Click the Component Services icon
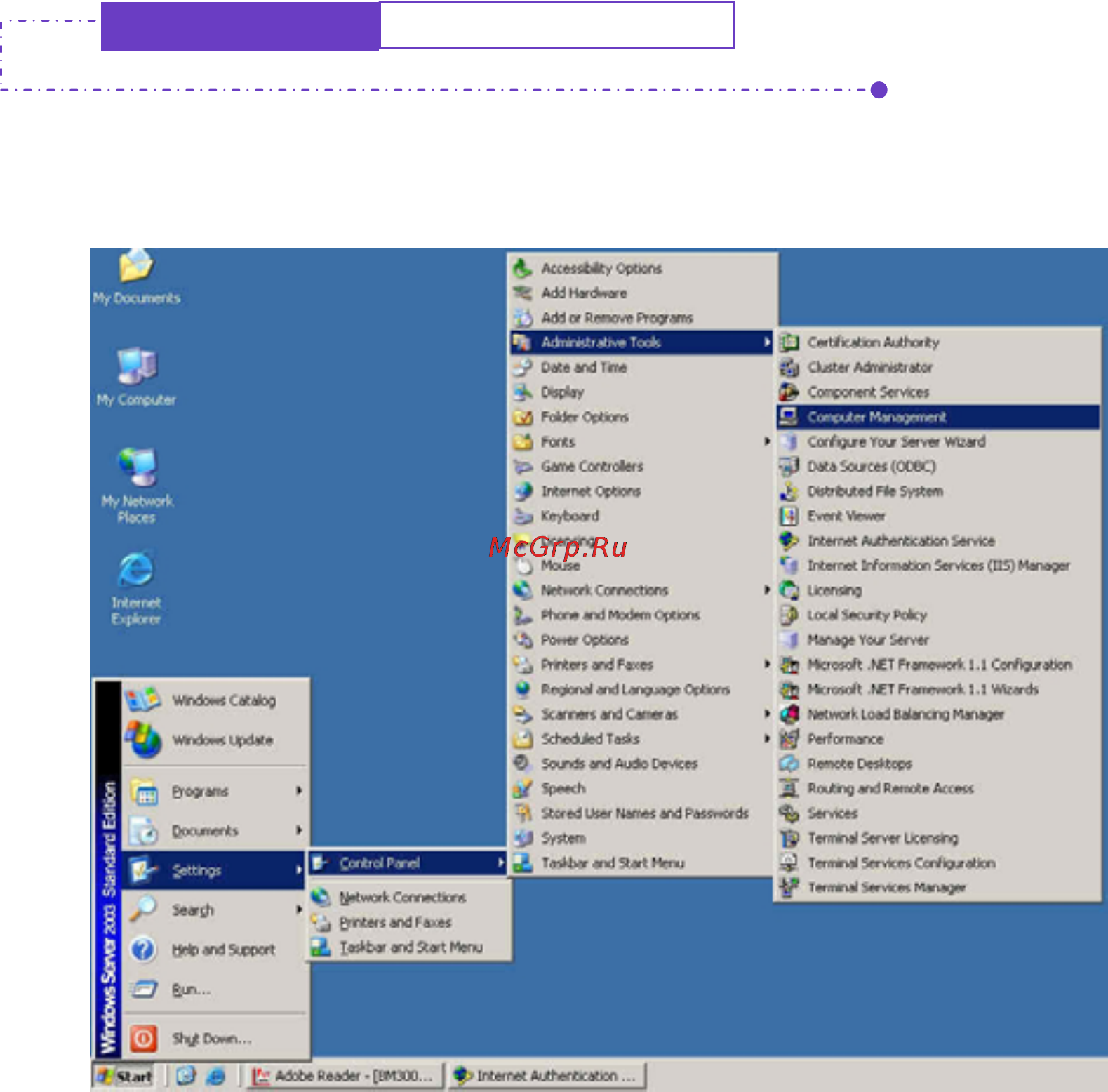 789,392
